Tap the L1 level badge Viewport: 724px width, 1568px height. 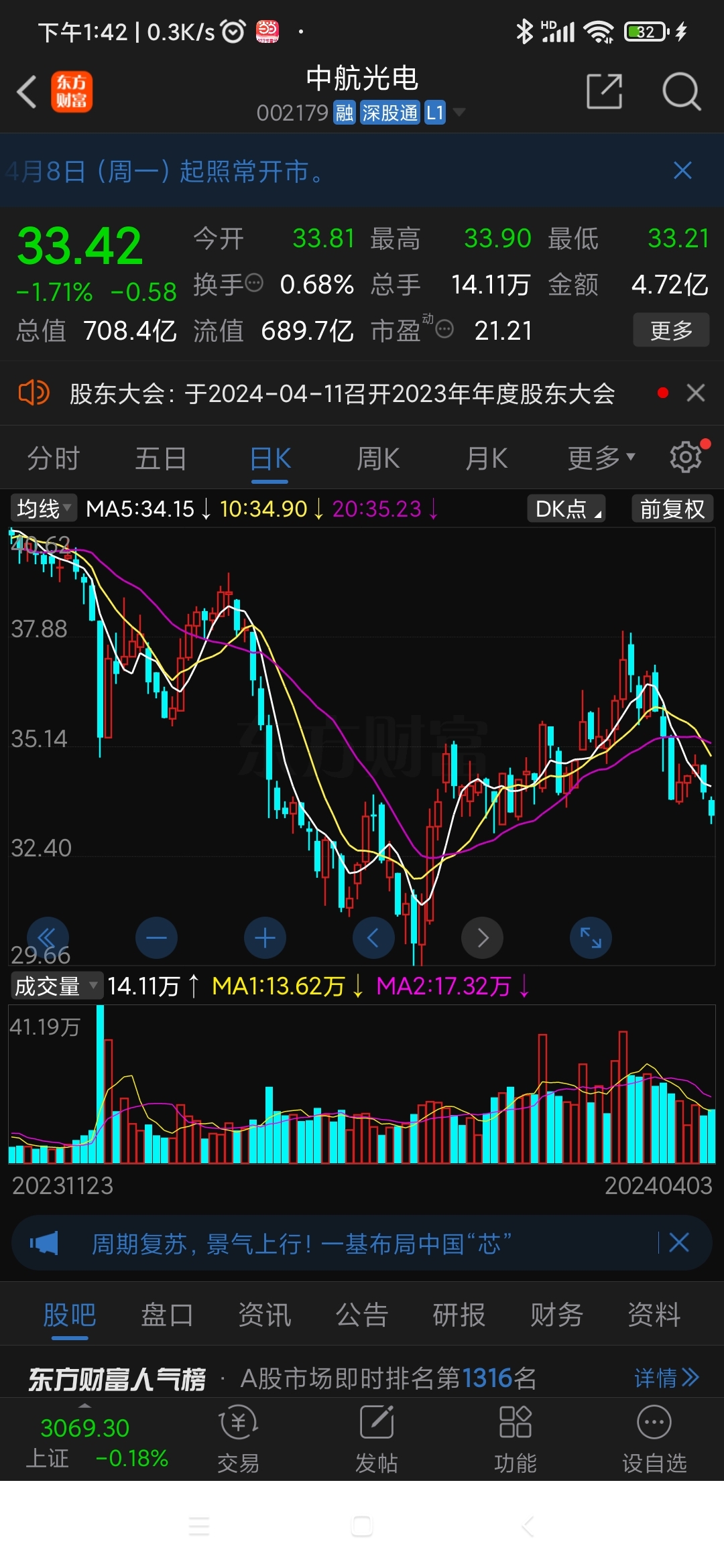point(435,113)
